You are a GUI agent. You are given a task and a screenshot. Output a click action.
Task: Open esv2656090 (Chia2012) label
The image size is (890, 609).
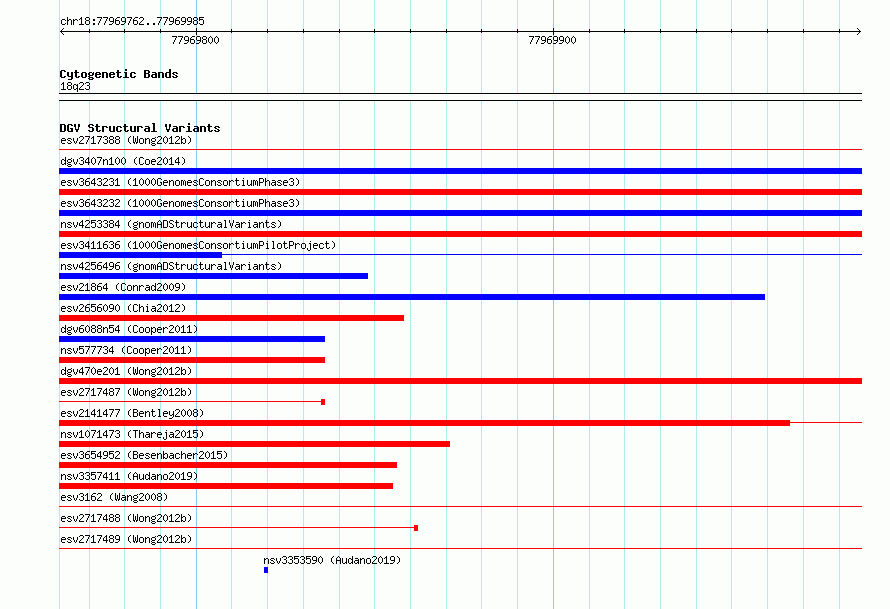pyautogui.click(x=123, y=308)
